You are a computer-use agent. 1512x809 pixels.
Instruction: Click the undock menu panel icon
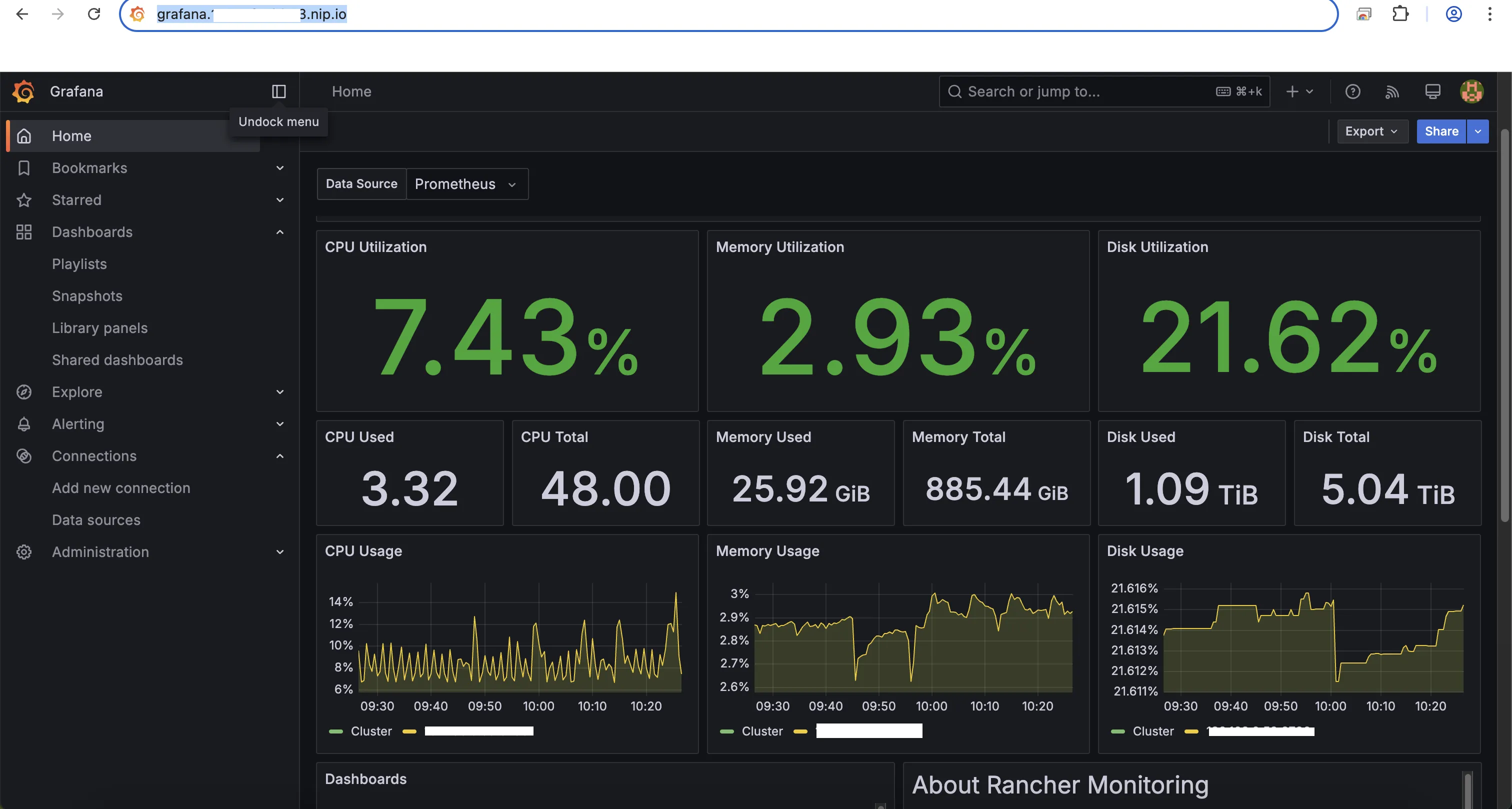tap(279, 91)
